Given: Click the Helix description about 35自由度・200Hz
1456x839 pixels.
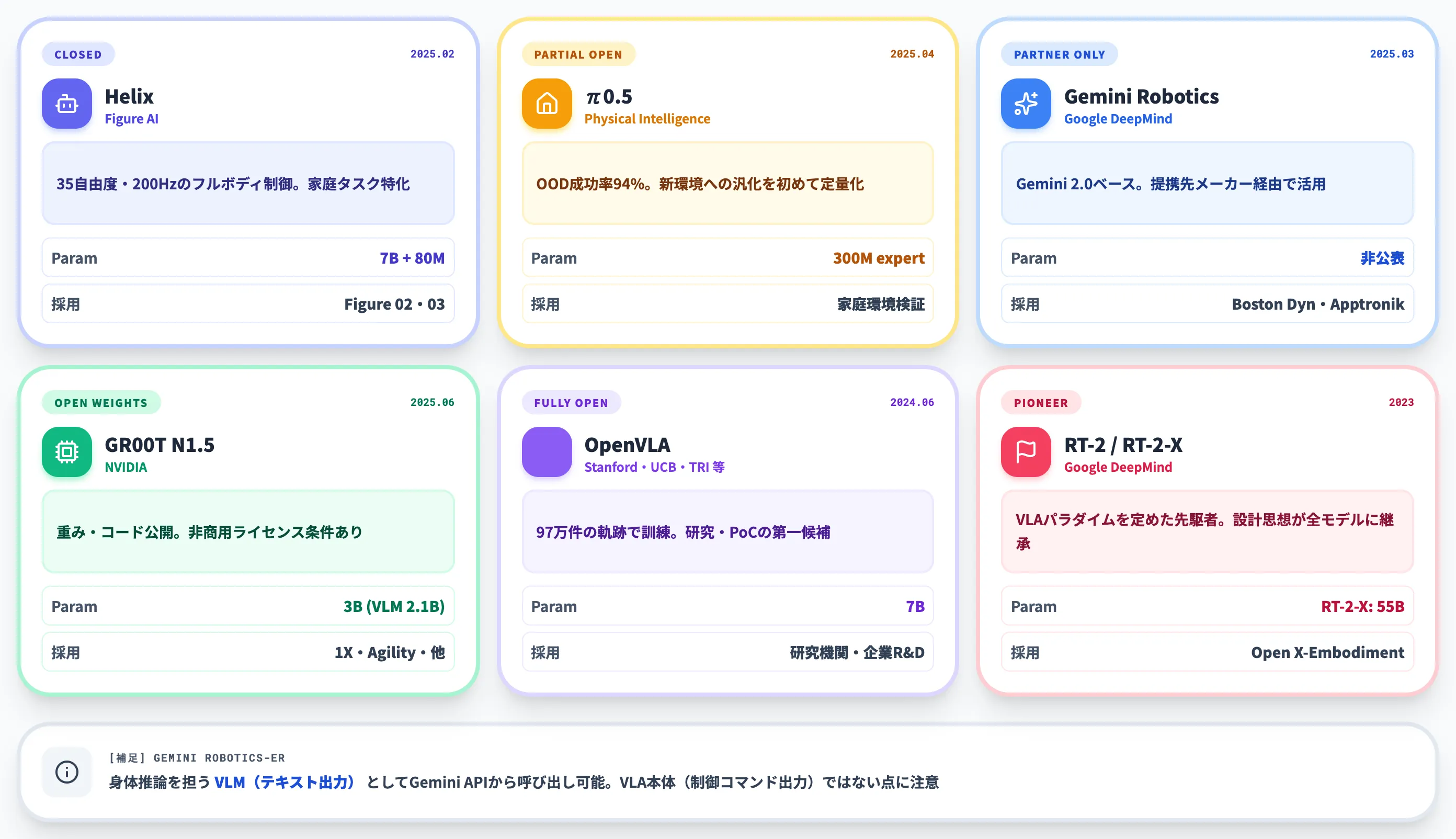Looking at the screenshot, I should tap(248, 184).
